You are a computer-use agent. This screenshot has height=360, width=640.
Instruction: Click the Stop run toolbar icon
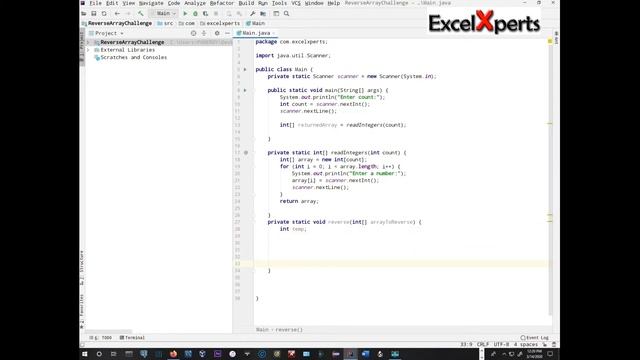click(x=216, y=13)
